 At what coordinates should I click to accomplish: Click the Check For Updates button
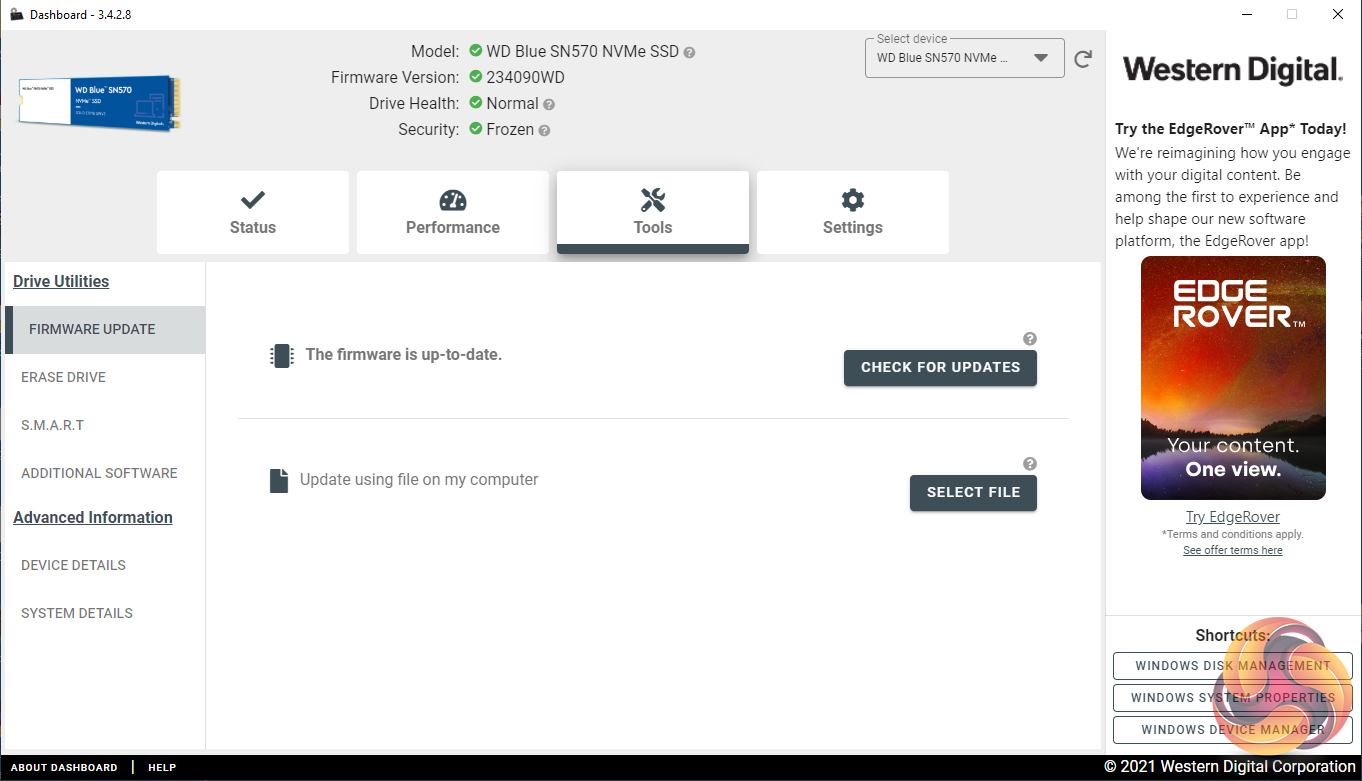(x=940, y=367)
